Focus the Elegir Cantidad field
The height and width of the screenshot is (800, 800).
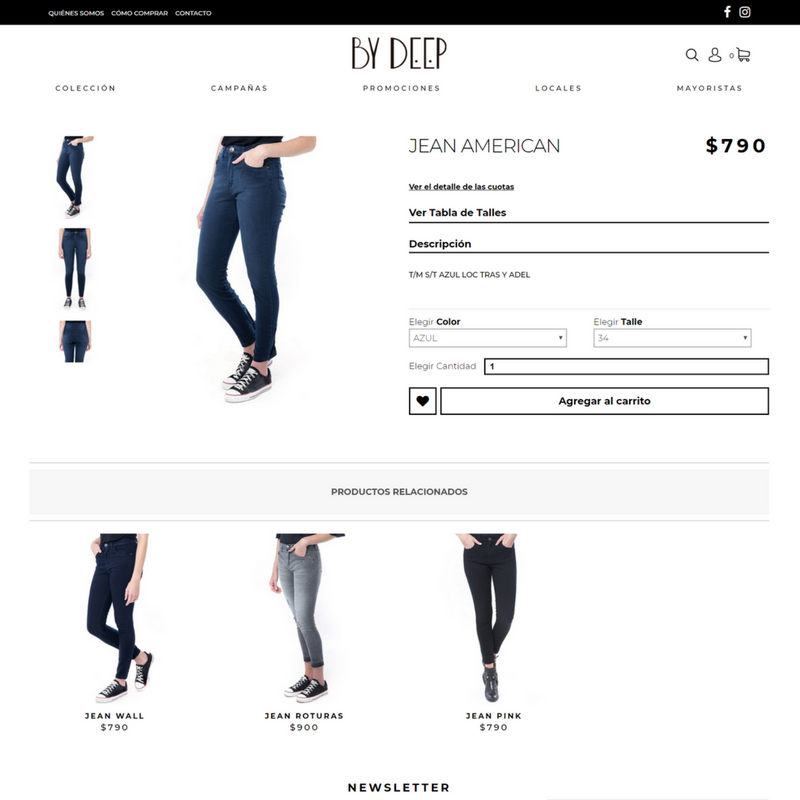(627, 366)
